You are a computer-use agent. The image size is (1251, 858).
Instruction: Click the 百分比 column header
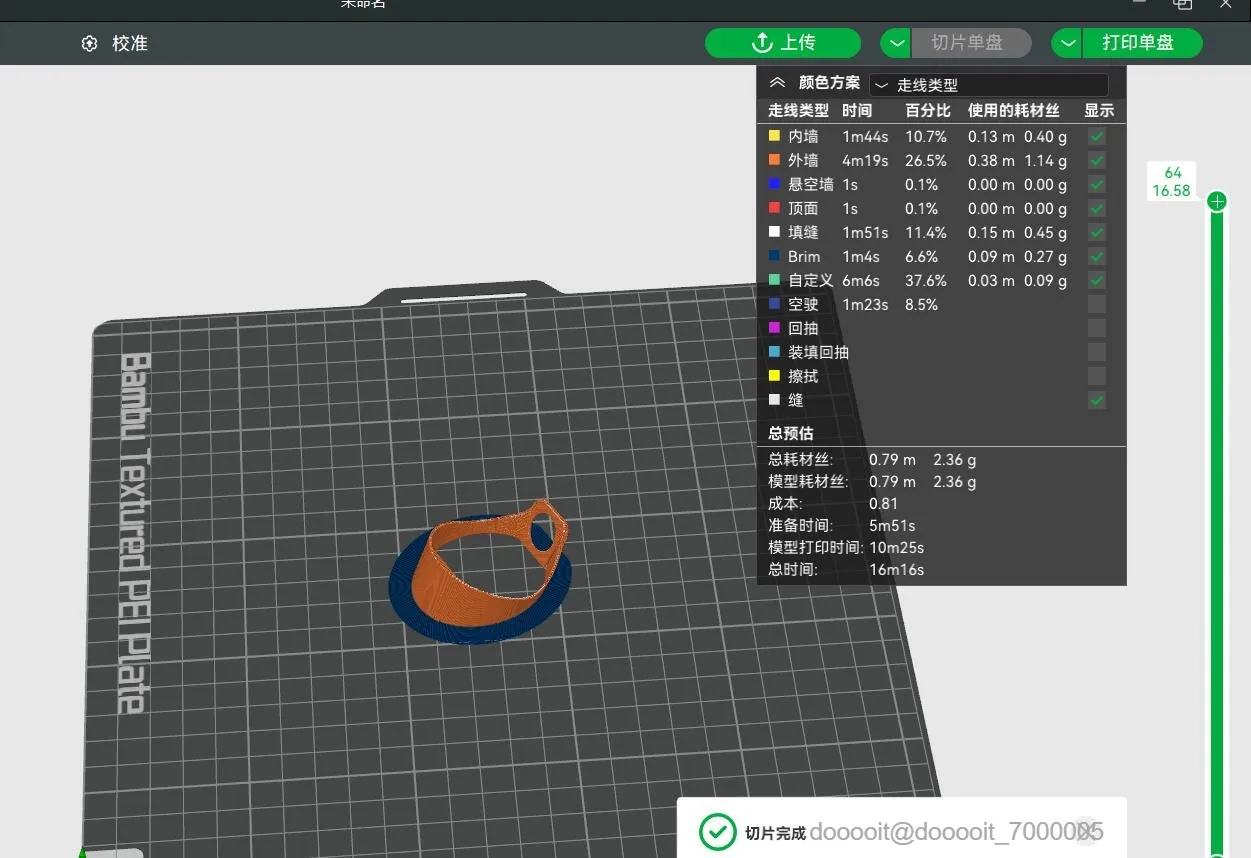928,110
